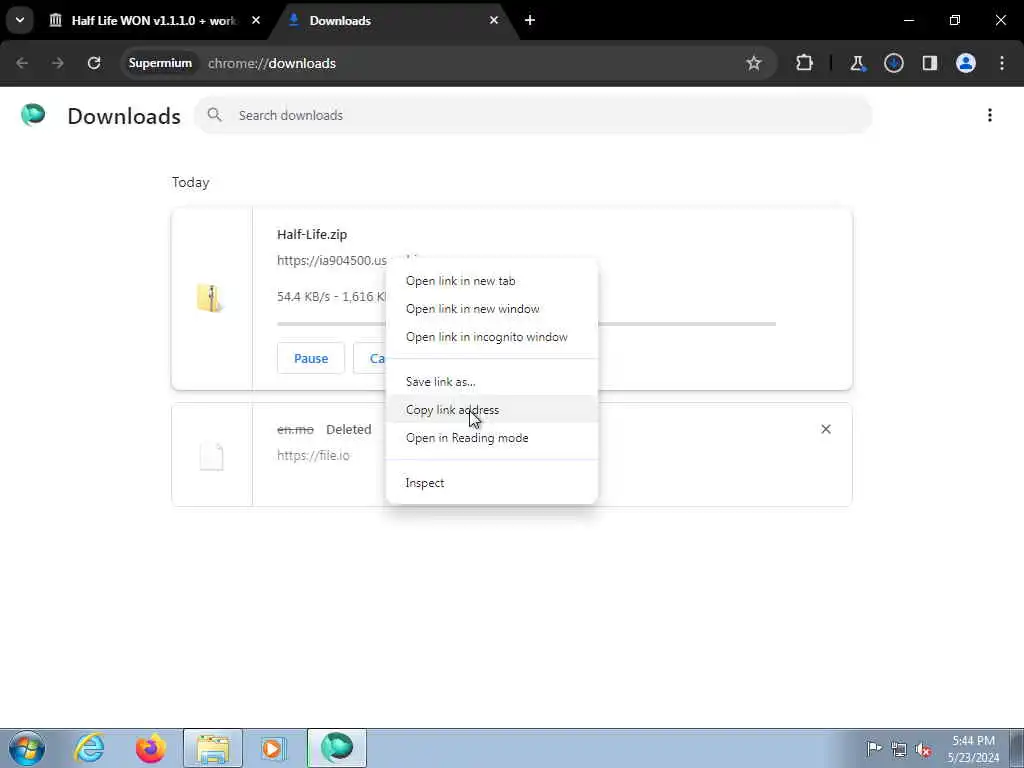
Task: Pause the Half-Life.zip download
Action: pyautogui.click(x=311, y=359)
